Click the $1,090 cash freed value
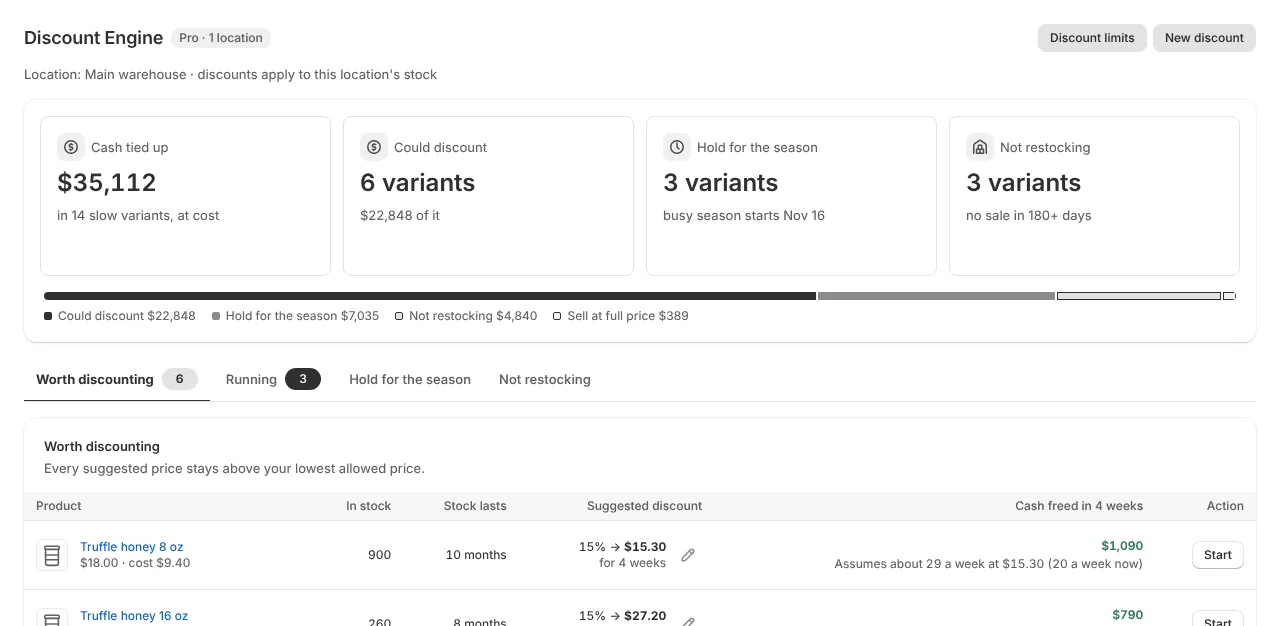The image size is (1280, 626). [x=1122, y=546]
